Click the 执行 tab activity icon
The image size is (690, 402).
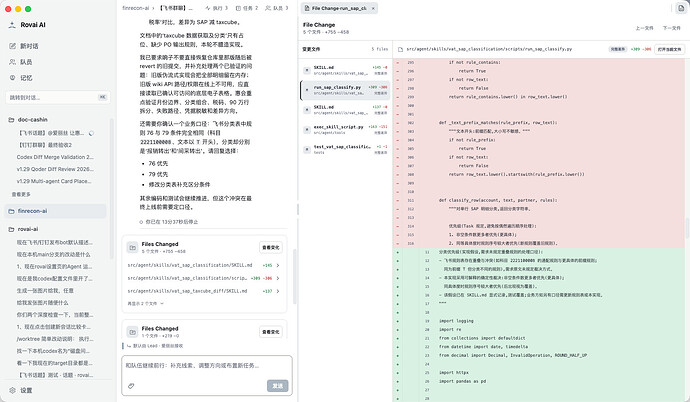coord(208,8)
